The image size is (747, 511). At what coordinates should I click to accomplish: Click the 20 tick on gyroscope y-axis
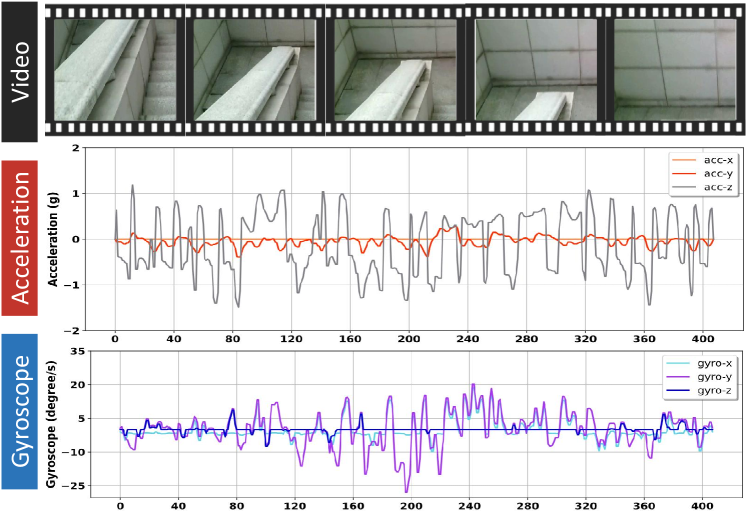(x=78, y=385)
